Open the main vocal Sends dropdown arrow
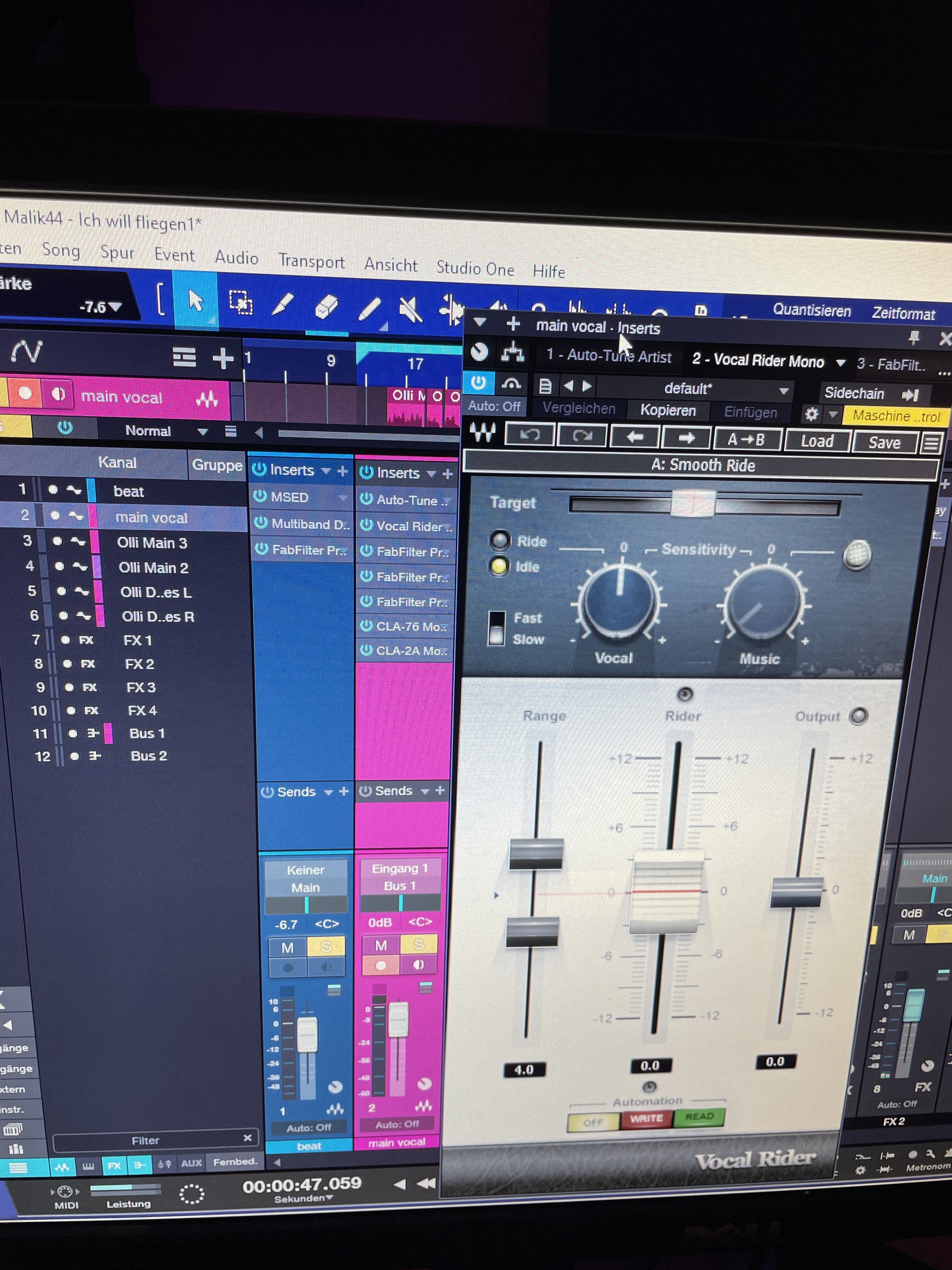This screenshot has width=952, height=1270. pyautogui.click(x=425, y=791)
